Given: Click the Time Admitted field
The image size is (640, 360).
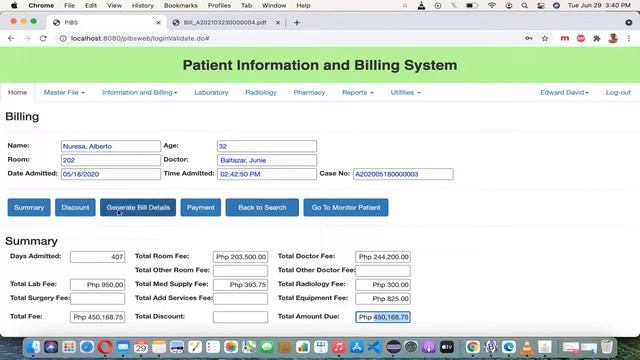Looking at the screenshot, I should pyautogui.click(x=267, y=174).
